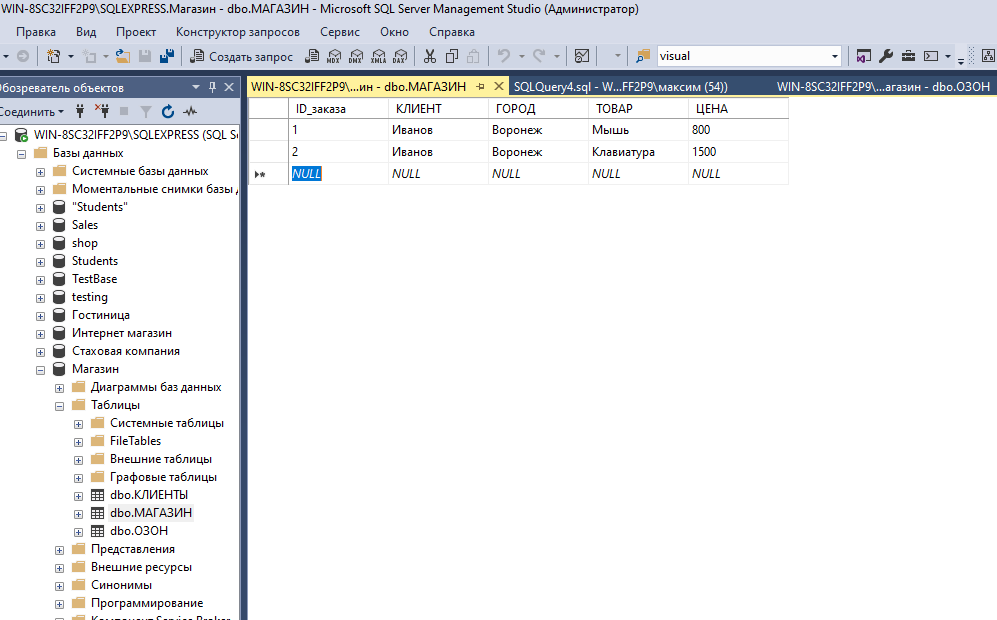Click the MDX query icon
The height and width of the screenshot is (620, 997).
pyautogui.click(x=334, y=57)
